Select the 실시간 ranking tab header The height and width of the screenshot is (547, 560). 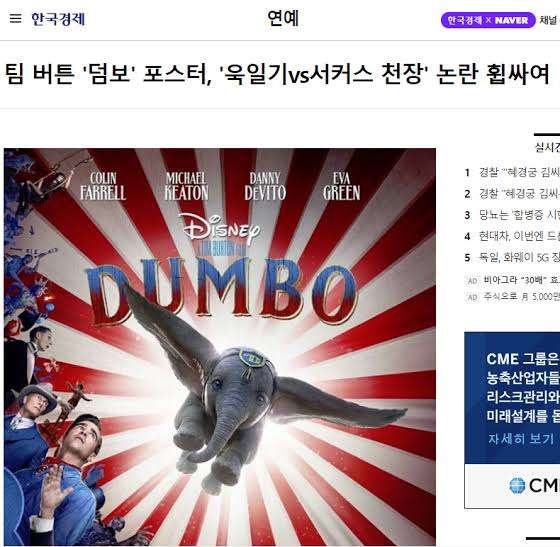pos(547,147)
